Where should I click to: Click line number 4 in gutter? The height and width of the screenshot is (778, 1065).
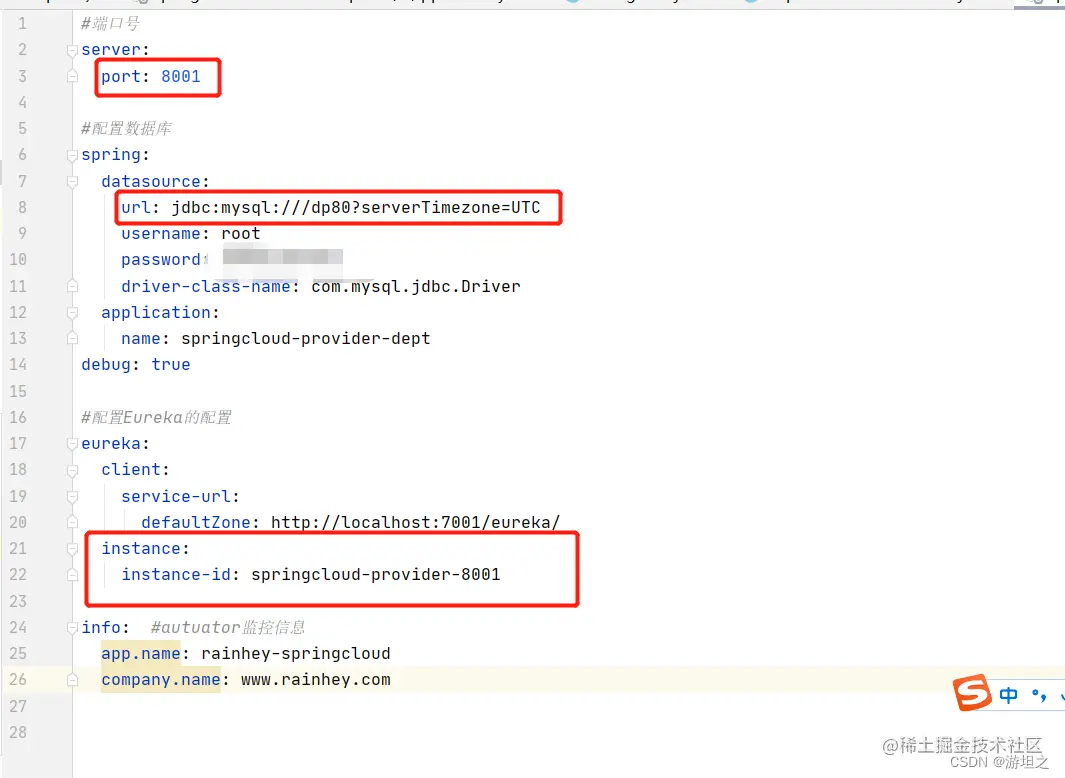coord(22,103)
